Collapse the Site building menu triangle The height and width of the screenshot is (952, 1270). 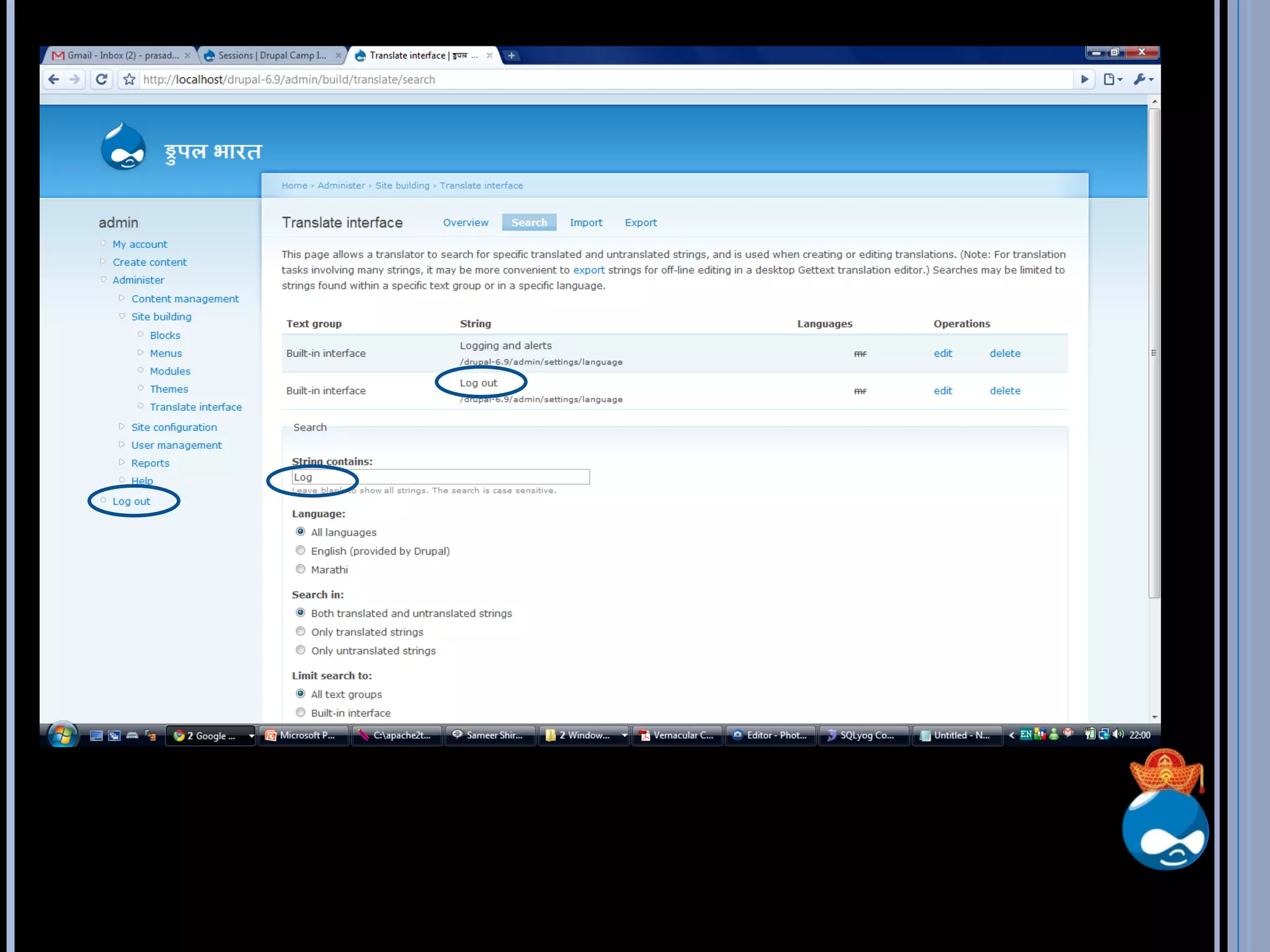click(x=122, y=316)
